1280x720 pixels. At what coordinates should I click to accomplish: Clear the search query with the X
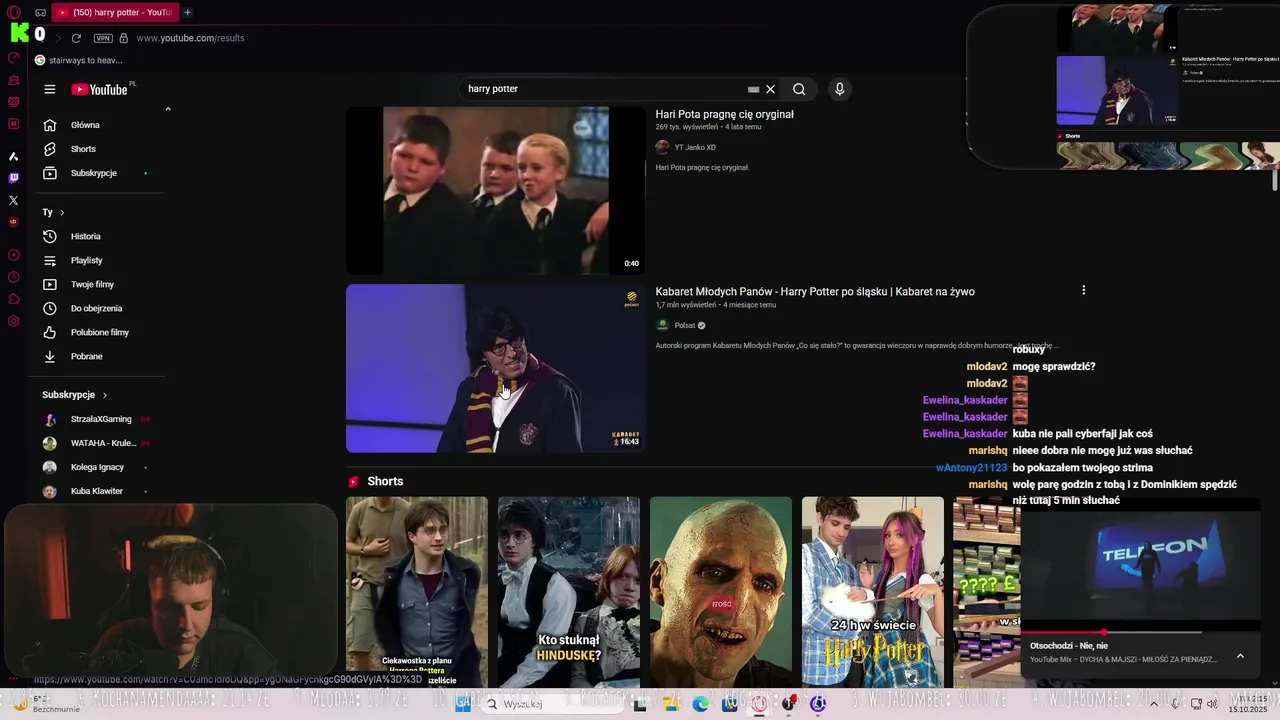tap(770, 89)
